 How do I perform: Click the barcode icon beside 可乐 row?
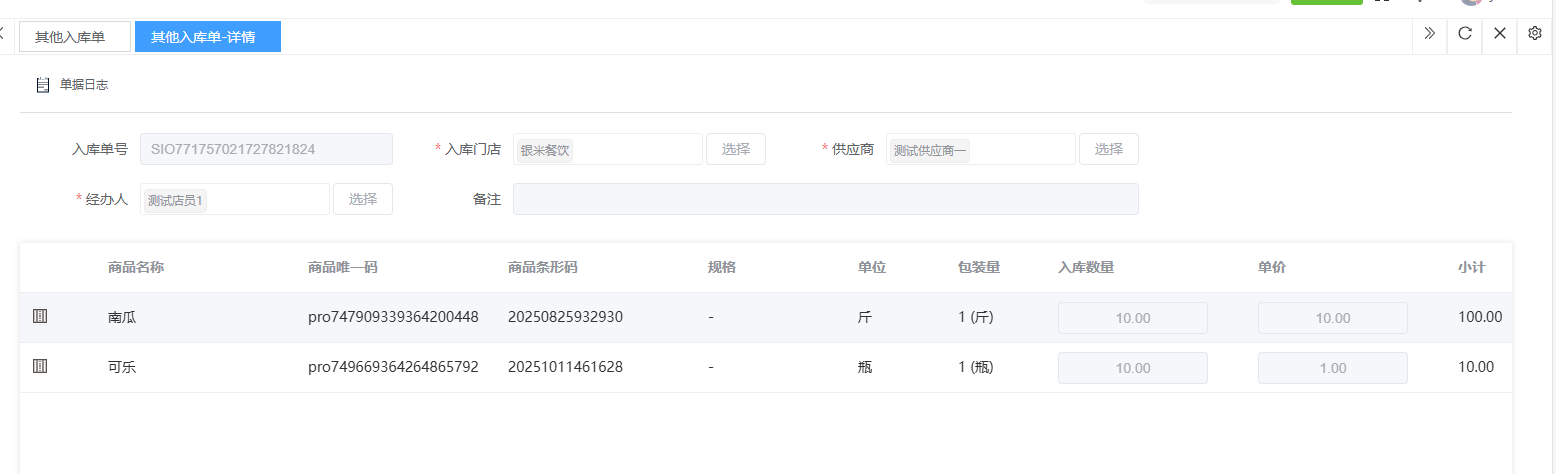click(40, 366)
